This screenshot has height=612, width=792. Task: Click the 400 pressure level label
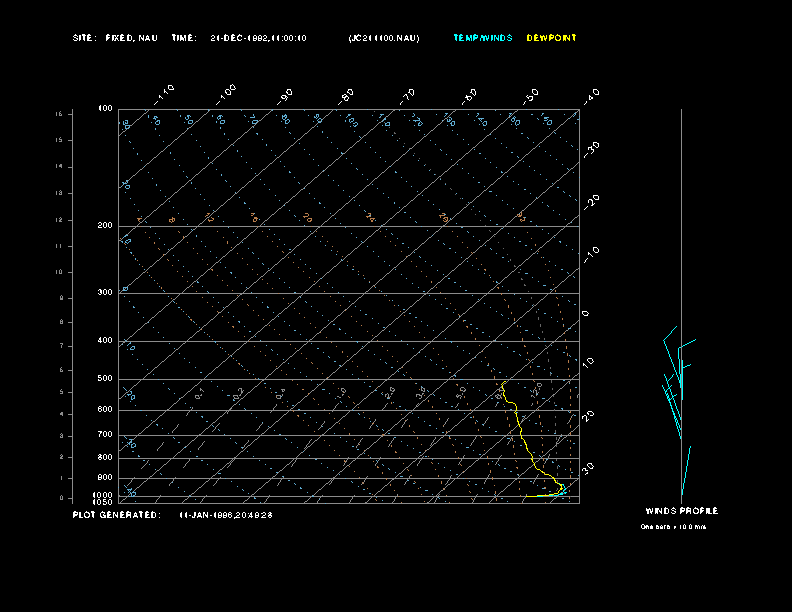click(105, 340)
